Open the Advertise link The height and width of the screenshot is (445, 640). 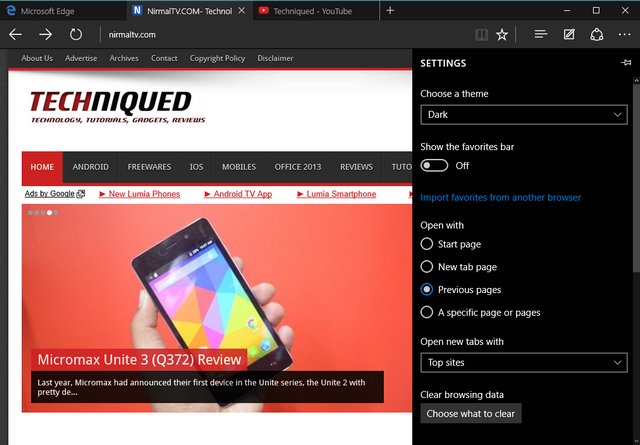pos(81,58)
